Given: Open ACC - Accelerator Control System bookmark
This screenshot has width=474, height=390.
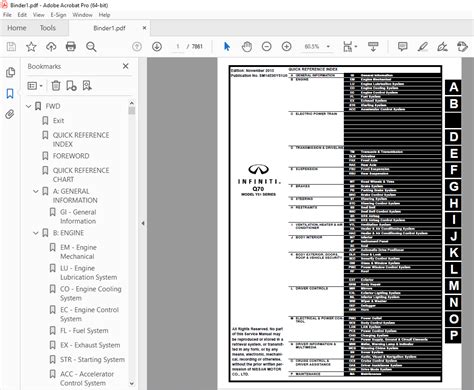Looking at the screenshot, I should tap(87, 379).
